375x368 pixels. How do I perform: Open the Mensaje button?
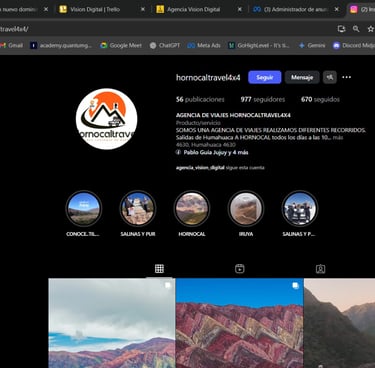[302, 77]
